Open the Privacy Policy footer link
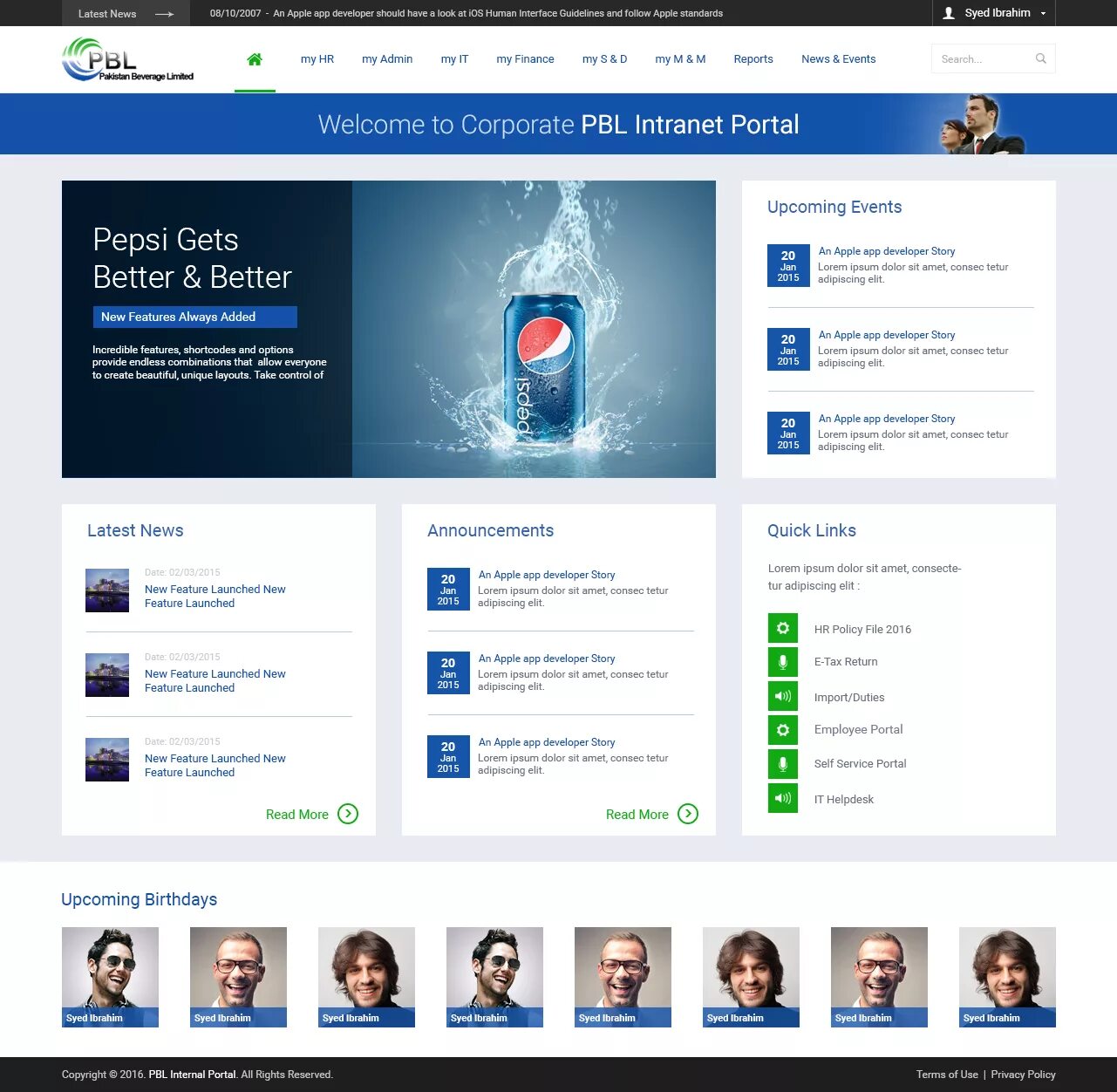Screen dimensions: 1117x1092 coord(1023,1075)
